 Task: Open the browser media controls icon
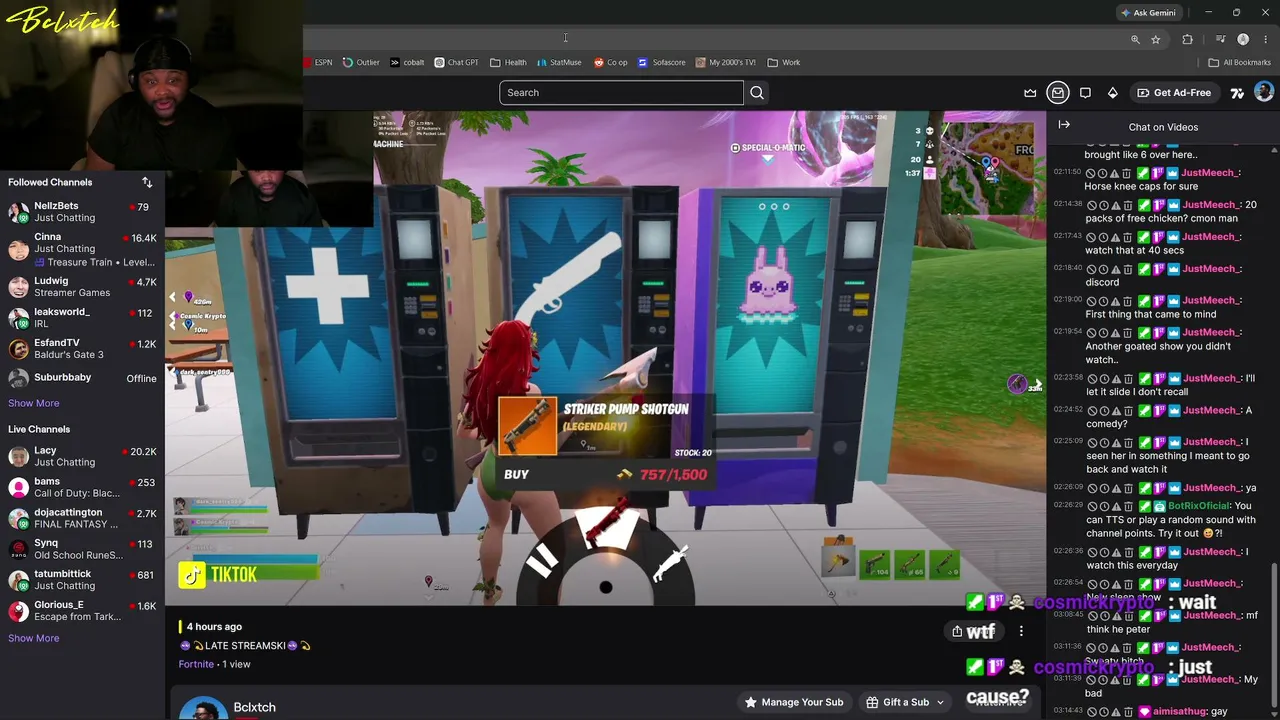tap(1220, 39)
